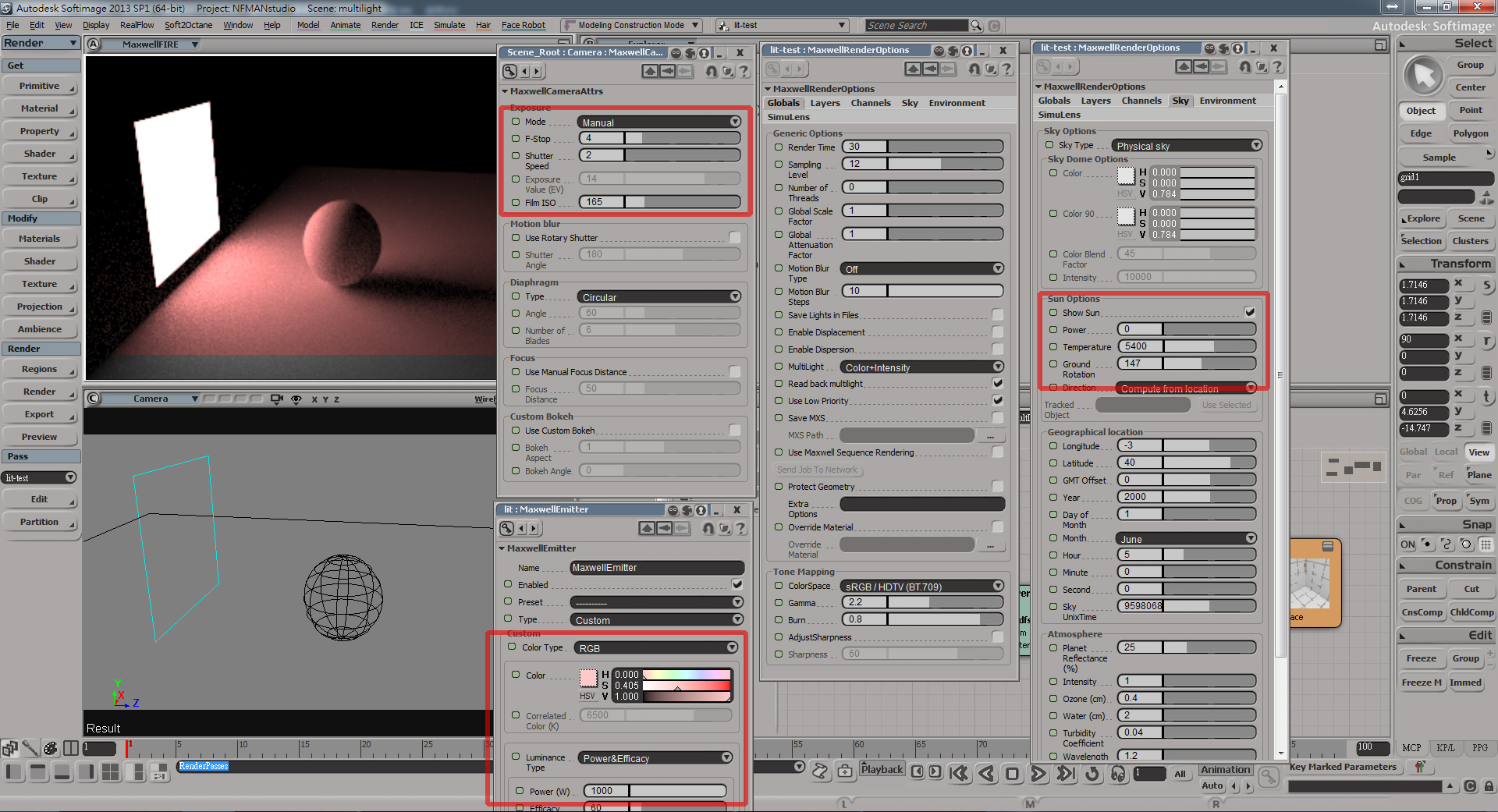Open the Luminance Type dropdown showing Power&Efficacy
1498x812 pixels.
coord(655,758)
